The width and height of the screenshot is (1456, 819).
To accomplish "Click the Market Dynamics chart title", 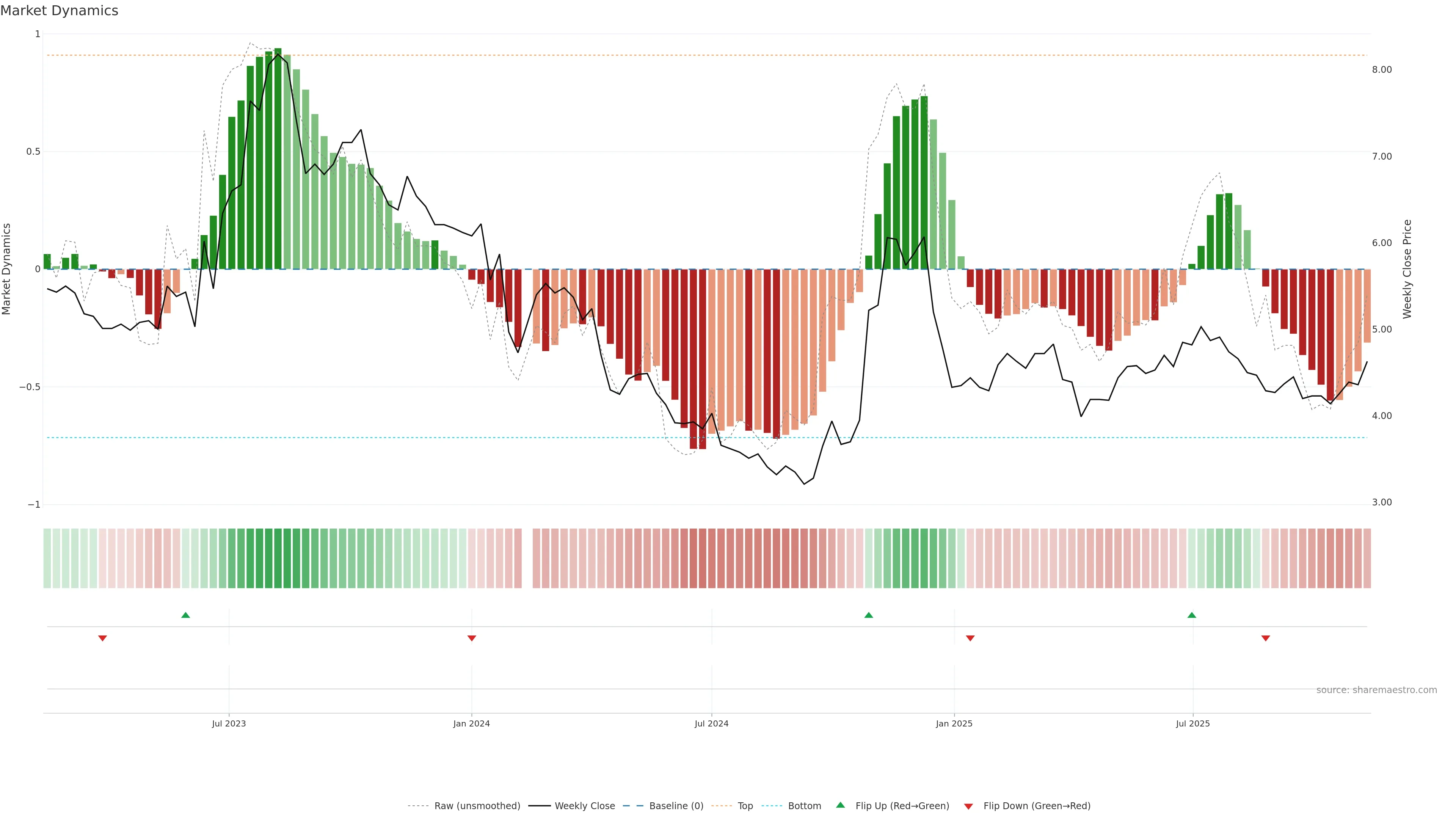I will click(x=60, y=11).
